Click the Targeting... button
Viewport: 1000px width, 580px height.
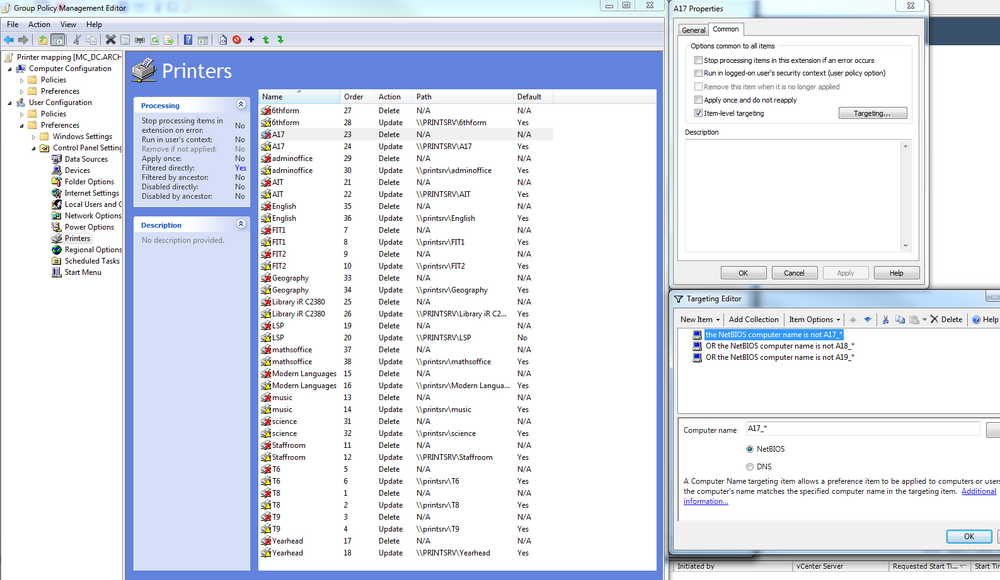(x=872, y=113)
